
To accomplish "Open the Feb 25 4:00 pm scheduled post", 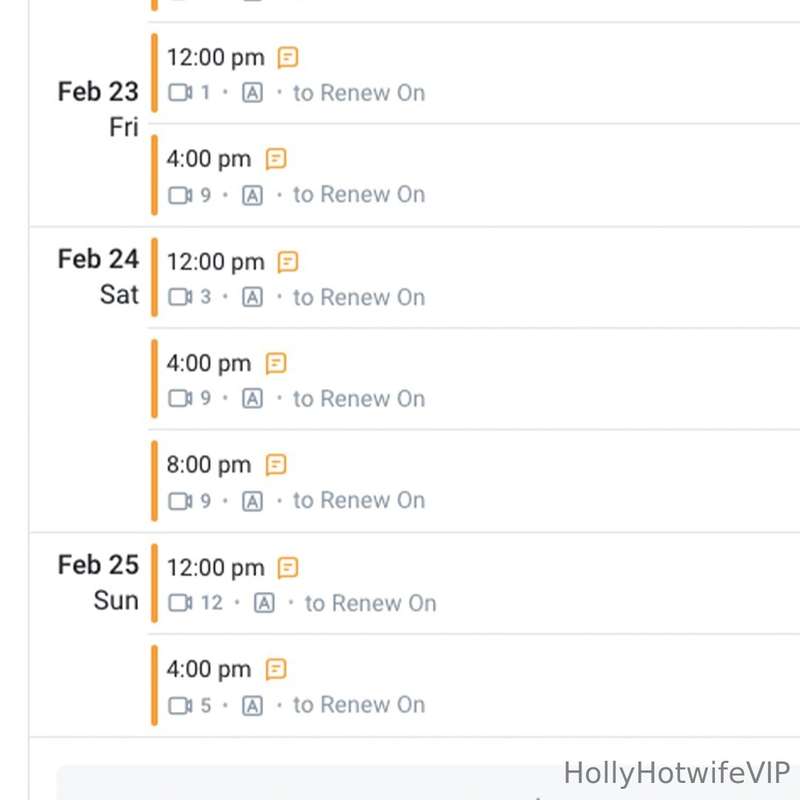I will pos(474,686).
